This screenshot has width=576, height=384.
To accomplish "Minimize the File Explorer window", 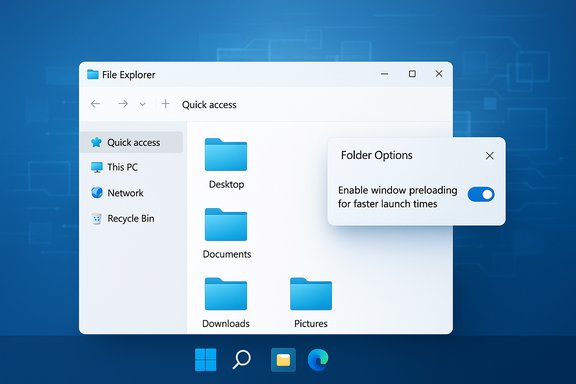I will [385, 74].
